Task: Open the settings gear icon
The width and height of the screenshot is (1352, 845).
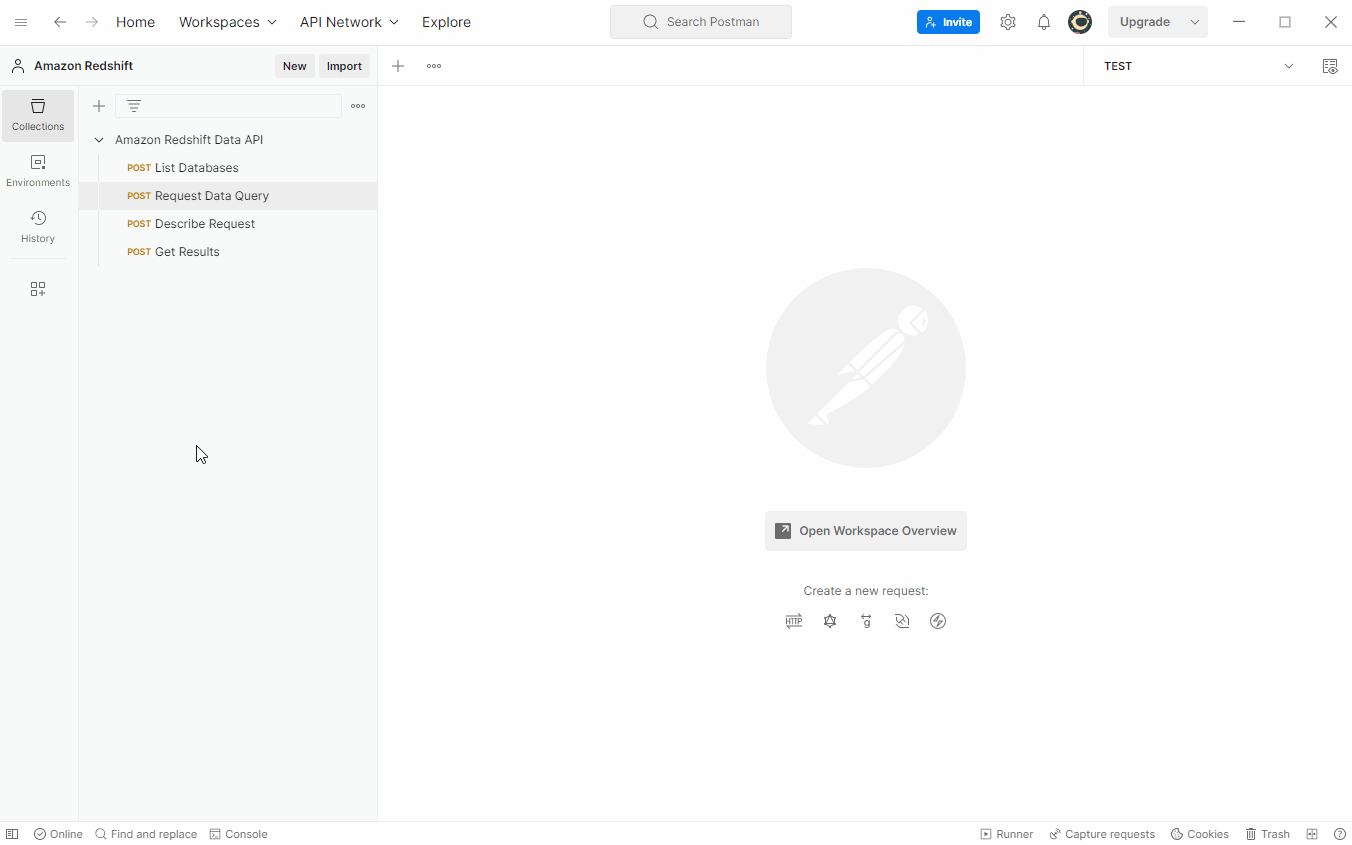Action: (1008, 22)
